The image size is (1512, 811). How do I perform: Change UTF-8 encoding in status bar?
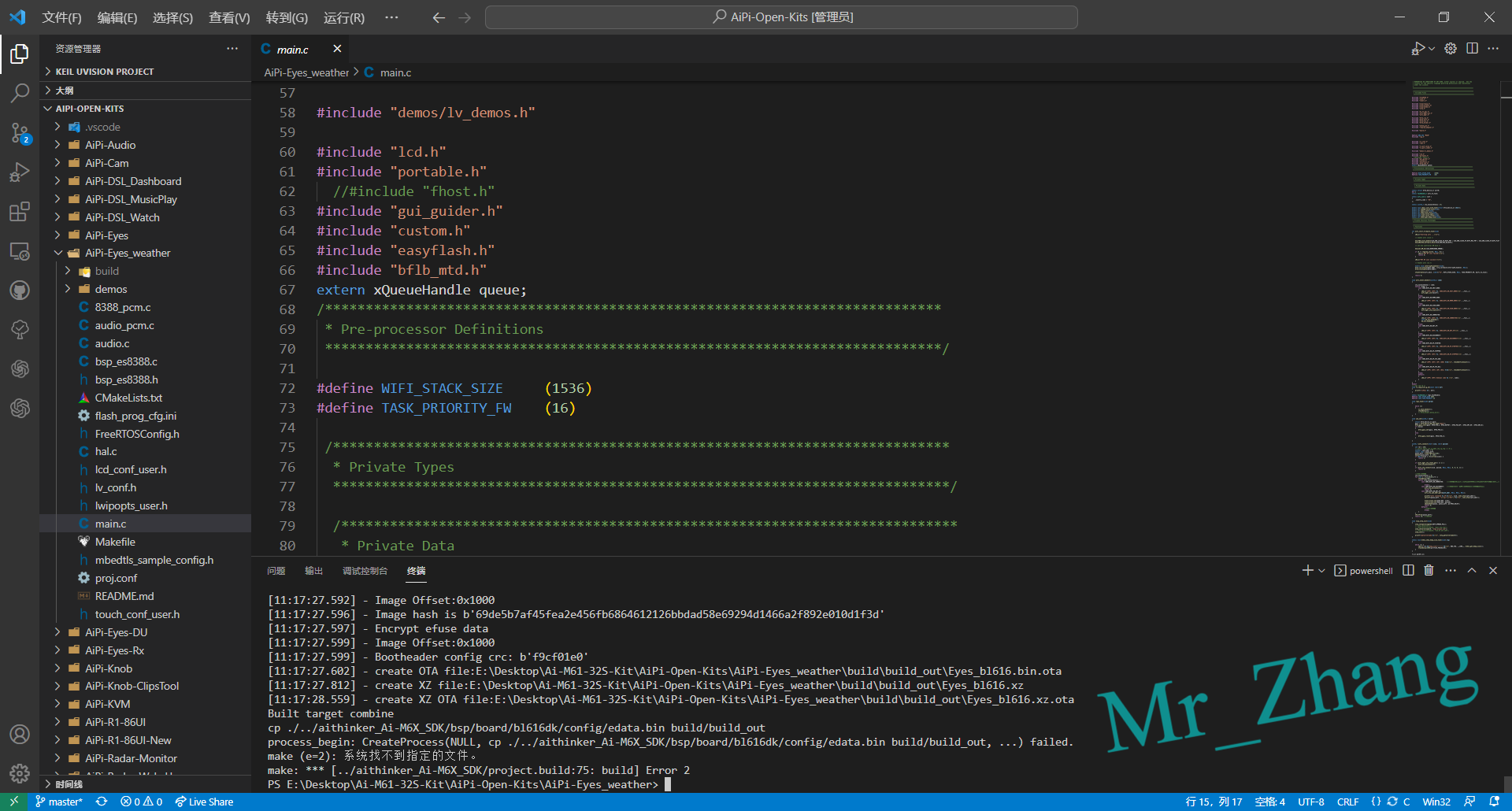point(1311,802)
